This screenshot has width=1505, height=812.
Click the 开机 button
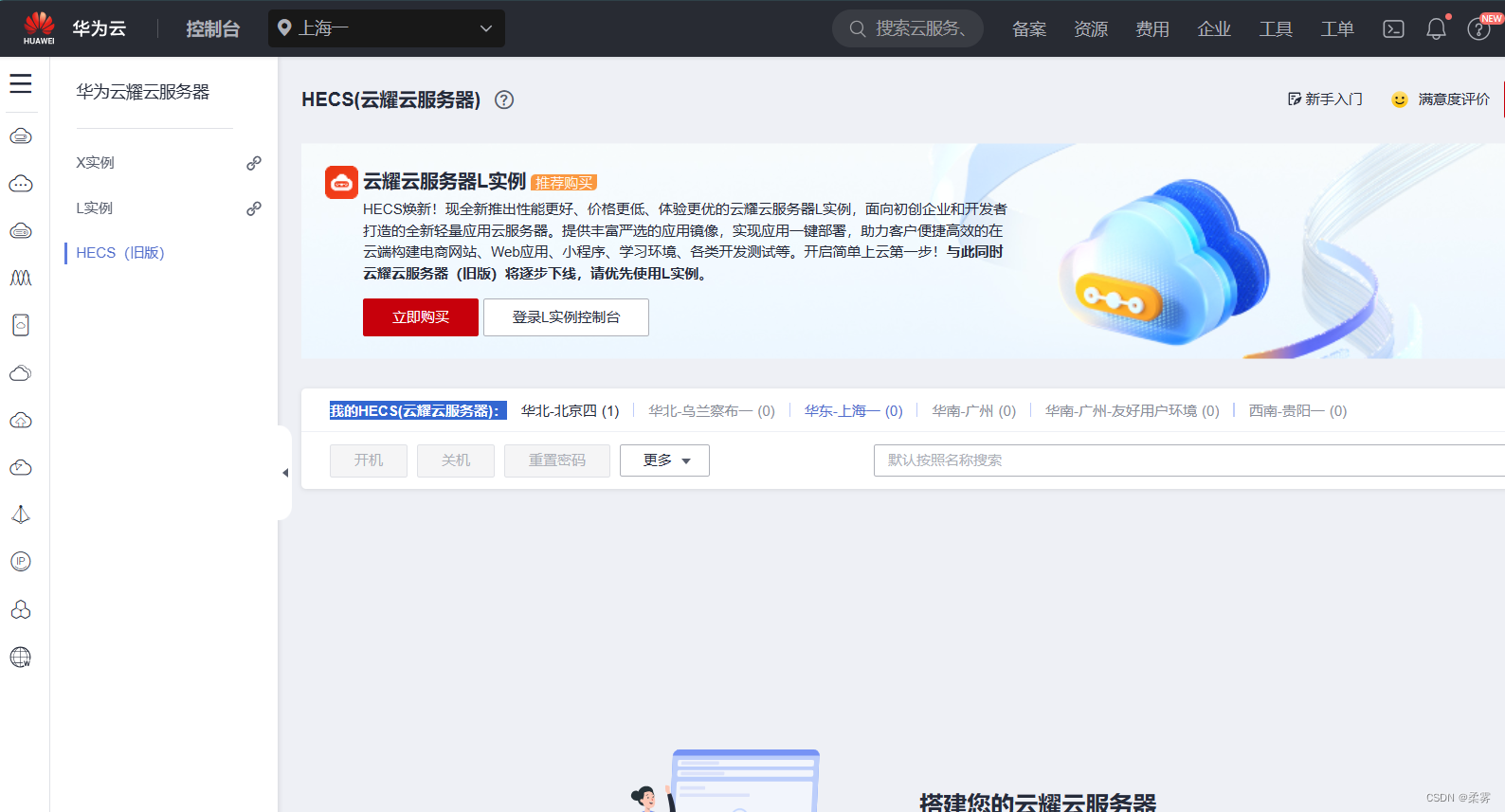click(x=369, y=460)
